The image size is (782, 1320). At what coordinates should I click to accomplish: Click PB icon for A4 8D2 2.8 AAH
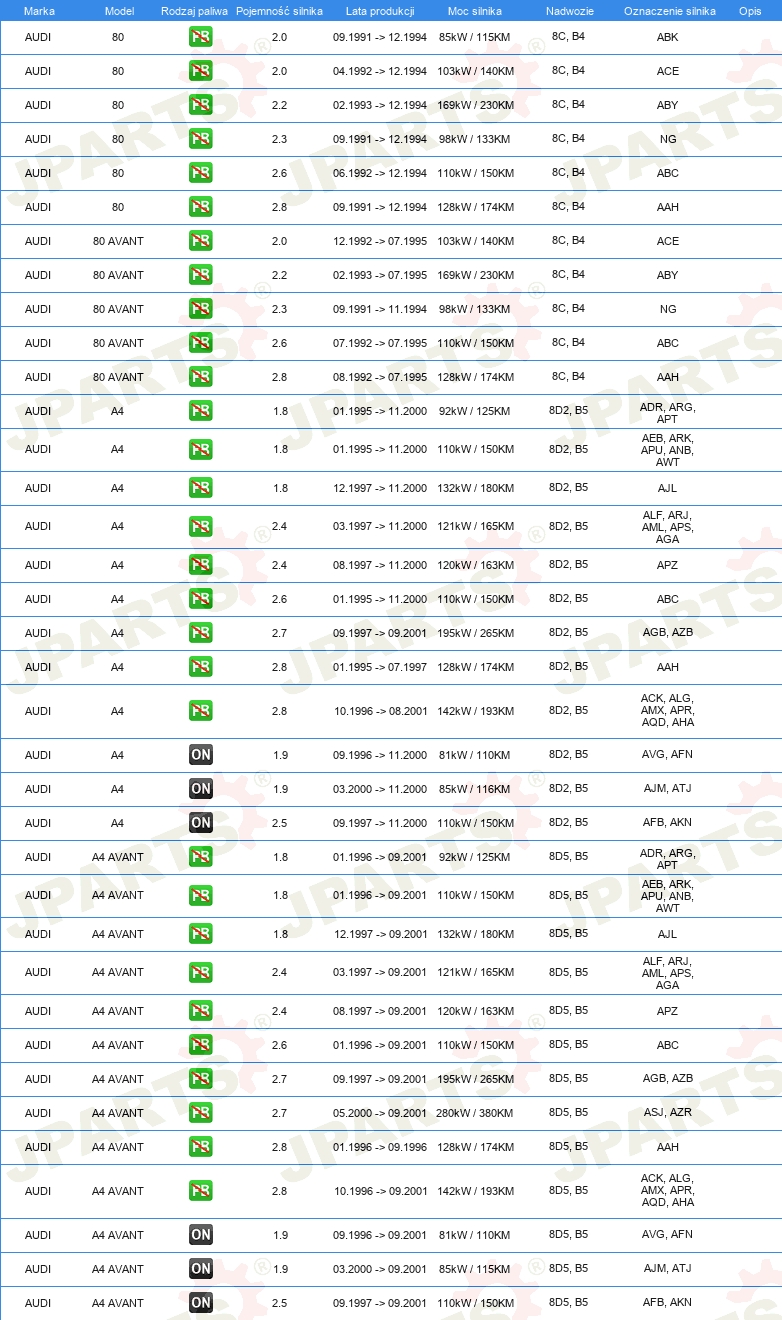click(x=201, y=667)
